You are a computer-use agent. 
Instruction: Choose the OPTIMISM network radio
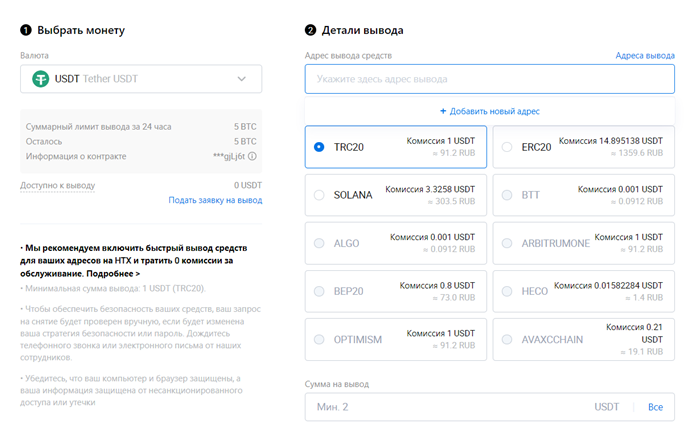point(319,339)
